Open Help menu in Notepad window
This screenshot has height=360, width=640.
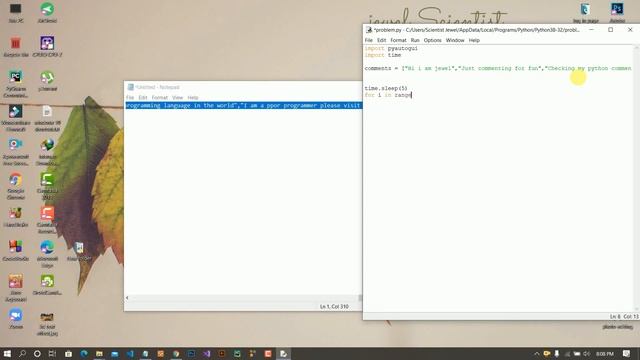click(x=193, y=98)
